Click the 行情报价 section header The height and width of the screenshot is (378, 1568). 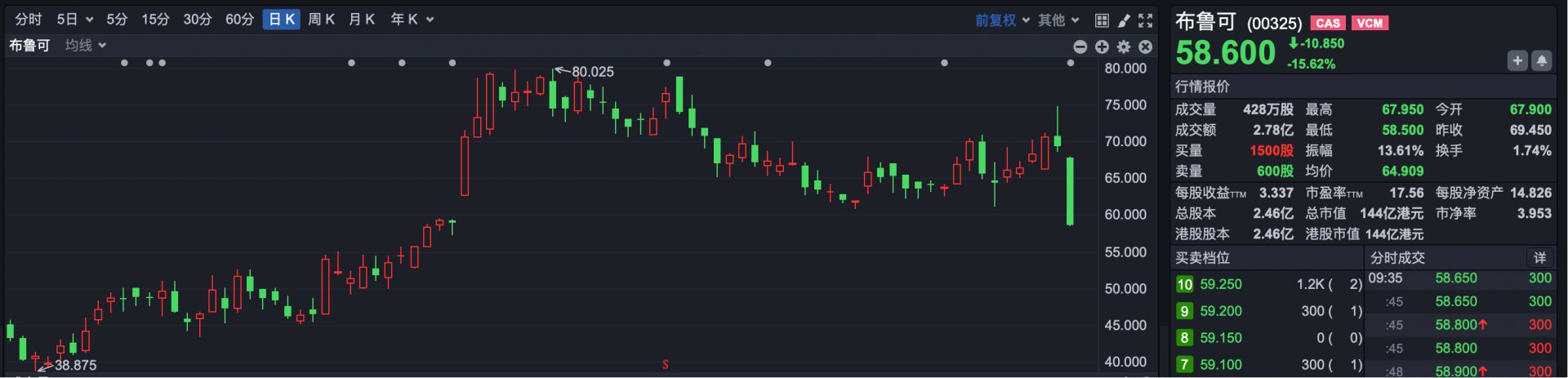pyautogui.click(x=1202, y=87)
